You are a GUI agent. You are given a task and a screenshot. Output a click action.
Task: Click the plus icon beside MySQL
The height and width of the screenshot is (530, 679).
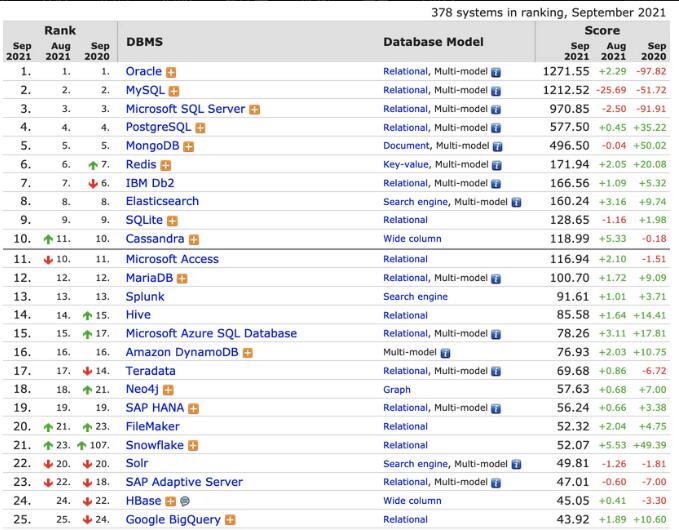click(174, 91)
